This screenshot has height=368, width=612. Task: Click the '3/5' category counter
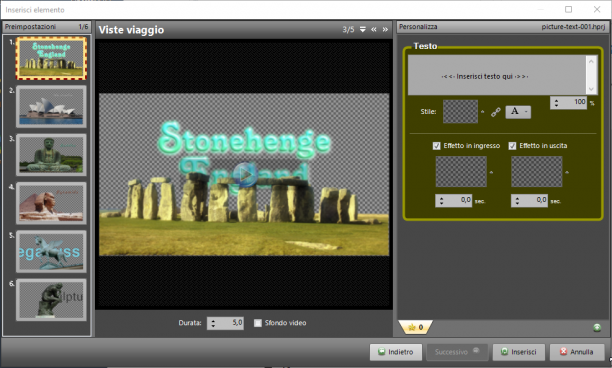pos(348,30)
